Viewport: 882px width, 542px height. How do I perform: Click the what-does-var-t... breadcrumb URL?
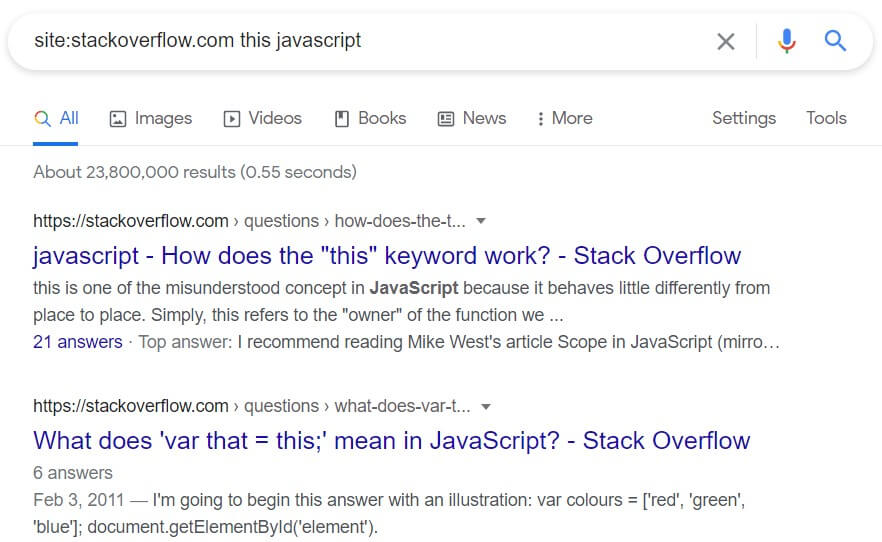(x=251, y=406)
